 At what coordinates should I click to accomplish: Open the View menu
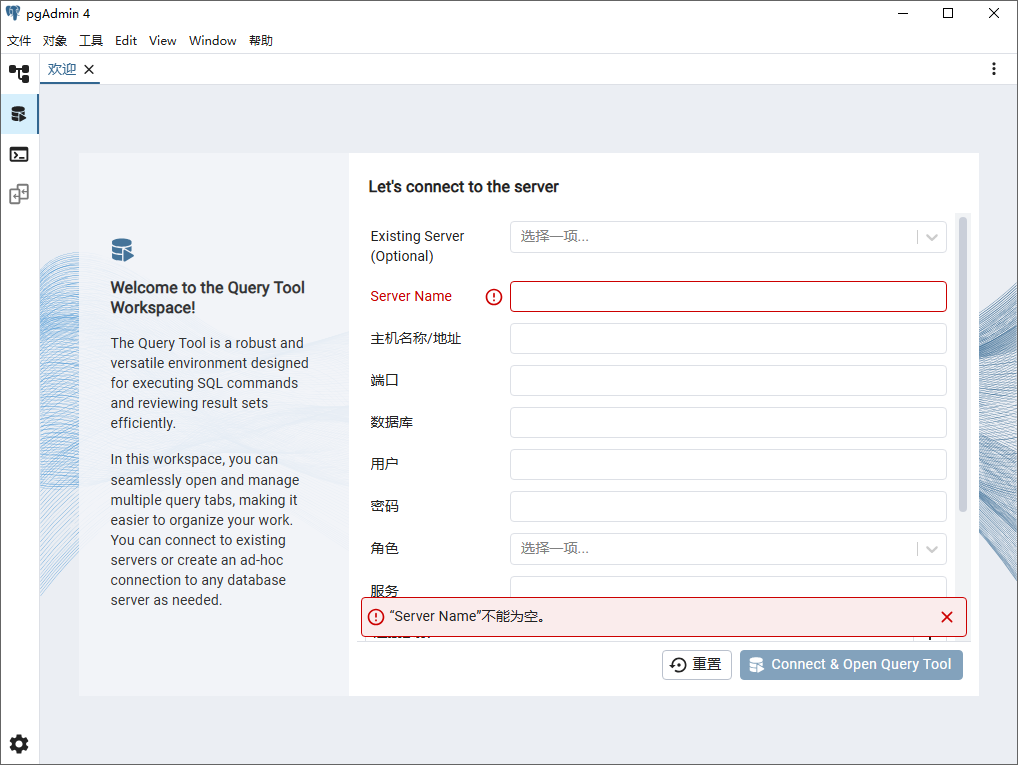coord(162,41)
